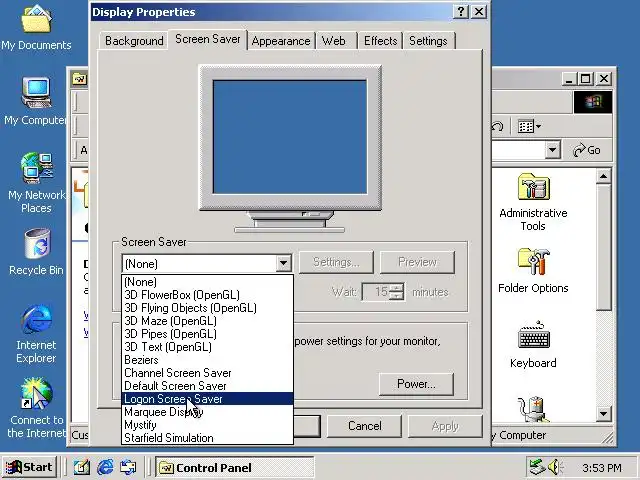Collapse the screen saver combo box arrow

click(283, 263)
